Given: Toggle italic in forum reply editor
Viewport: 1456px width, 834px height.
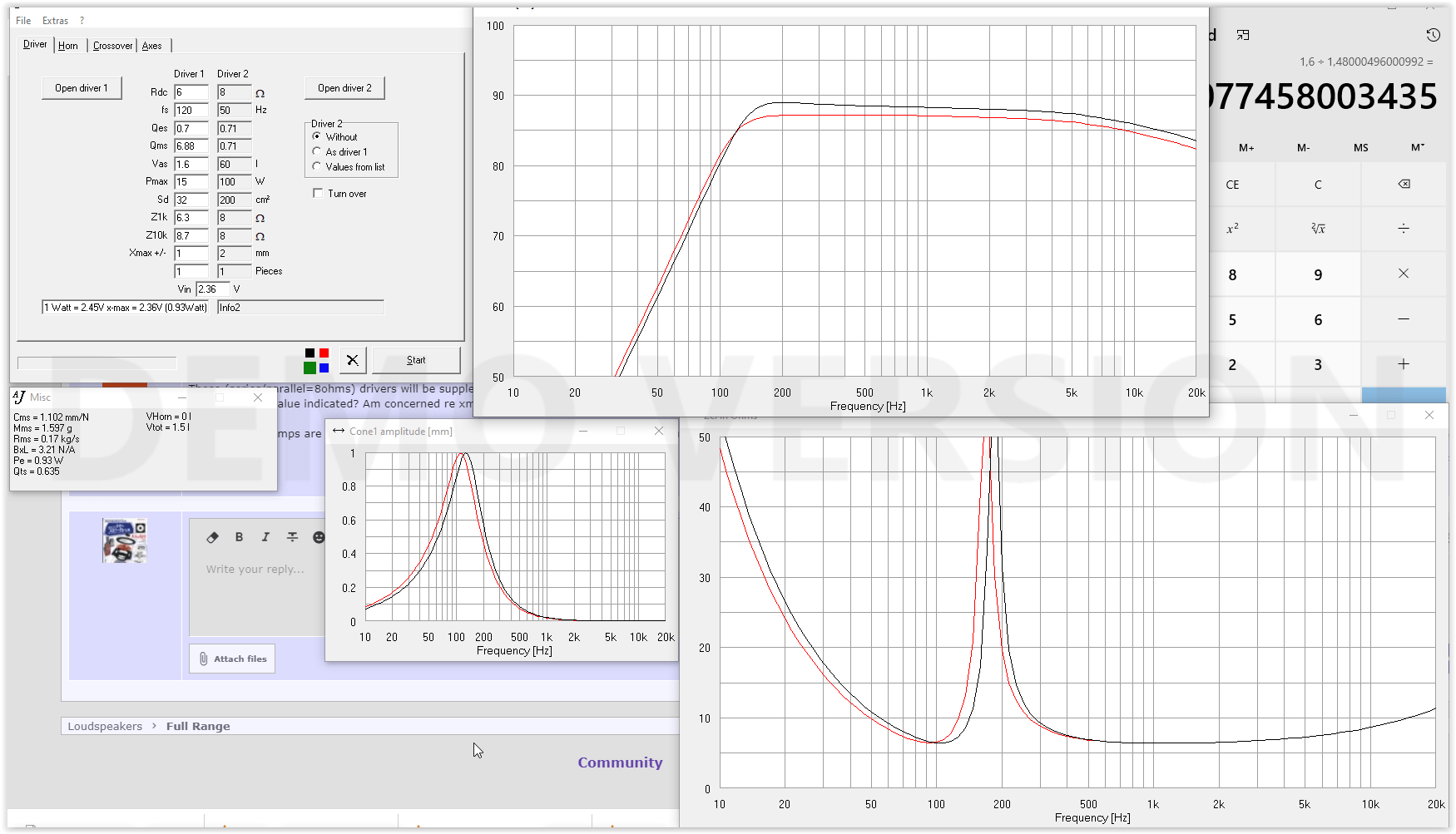Looking at the screenshot, I should coord(265,537).
